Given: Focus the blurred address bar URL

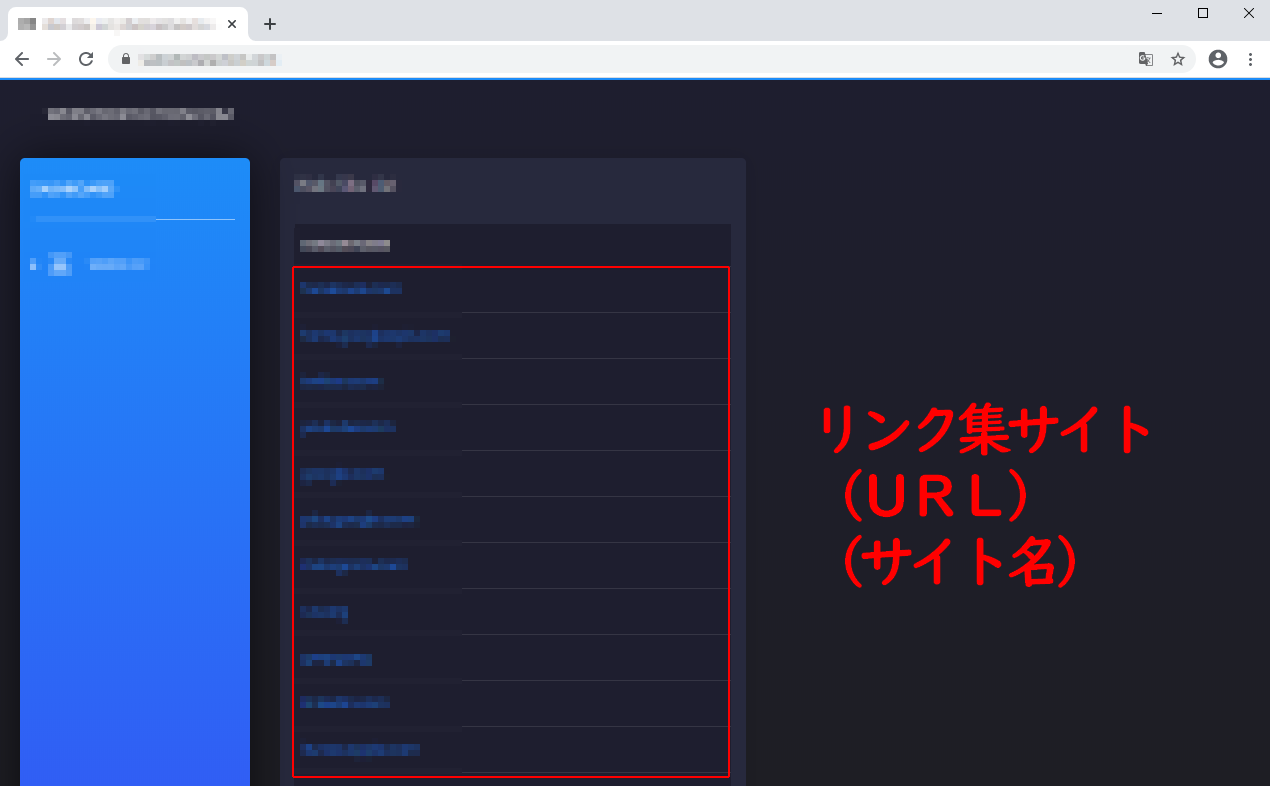Looking at the screenshot, I should click(x=210, y=59).
